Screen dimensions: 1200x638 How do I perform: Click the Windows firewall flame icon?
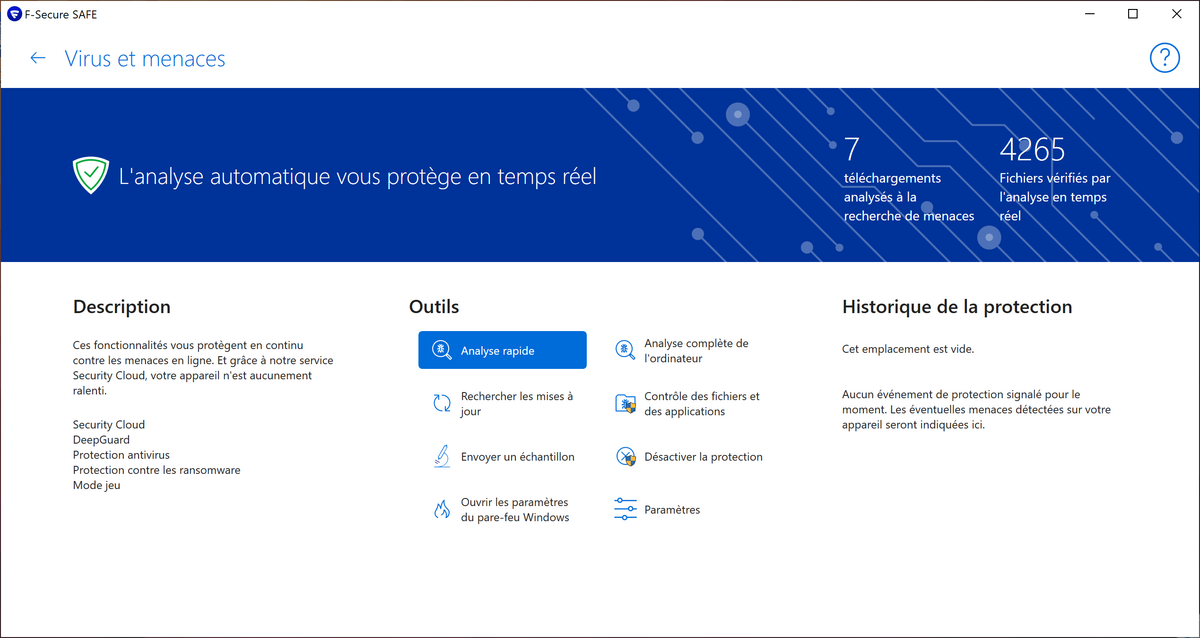click(x=441, y=510)
